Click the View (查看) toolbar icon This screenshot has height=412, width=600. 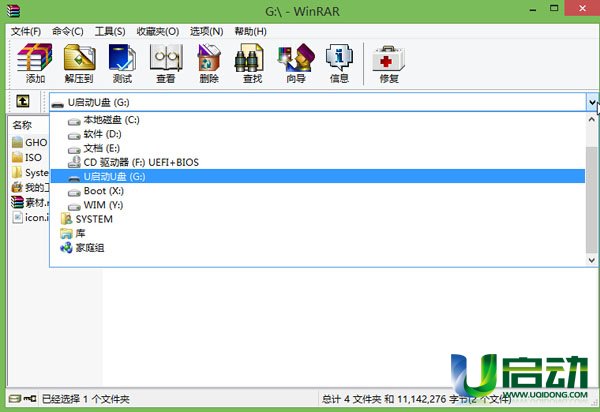click(166, 63)
